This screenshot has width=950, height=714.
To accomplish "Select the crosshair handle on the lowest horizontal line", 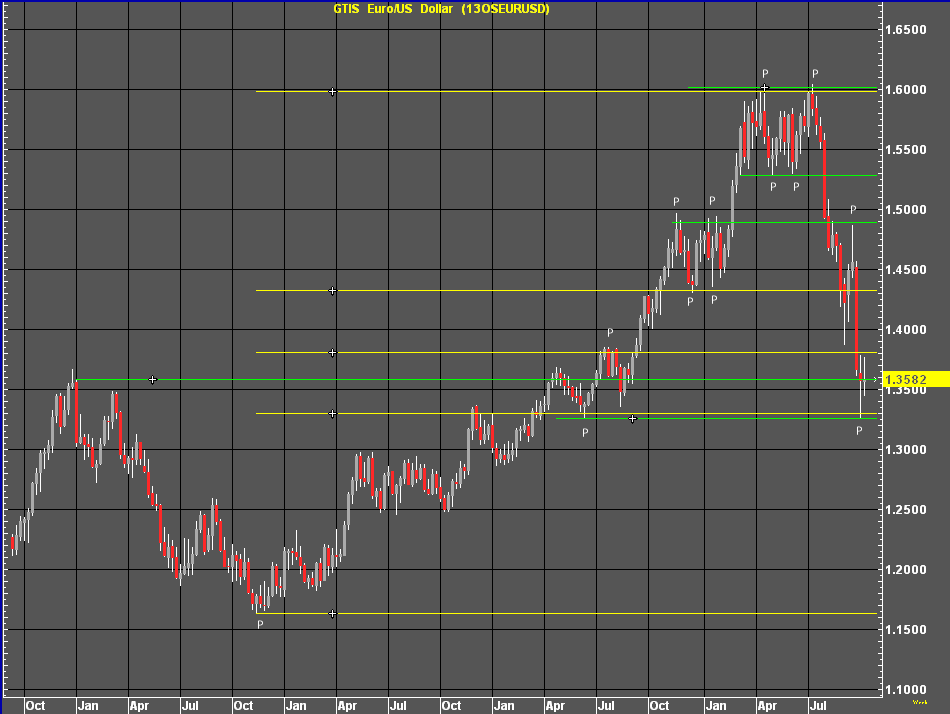I will pos(333,614).
